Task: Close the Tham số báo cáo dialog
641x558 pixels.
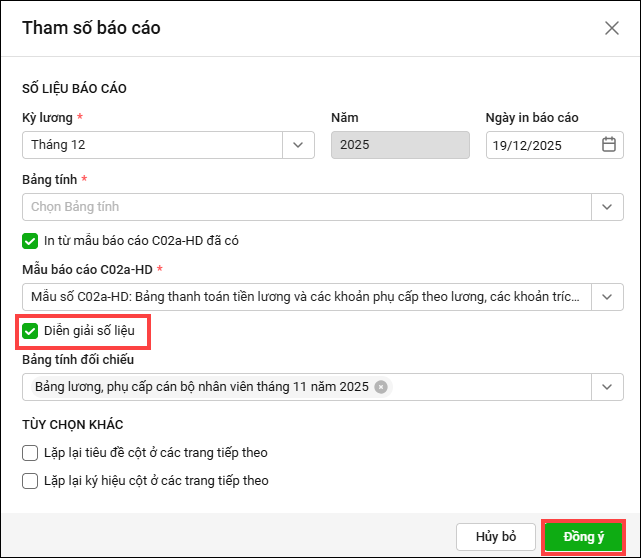Action: click(612, 28)
